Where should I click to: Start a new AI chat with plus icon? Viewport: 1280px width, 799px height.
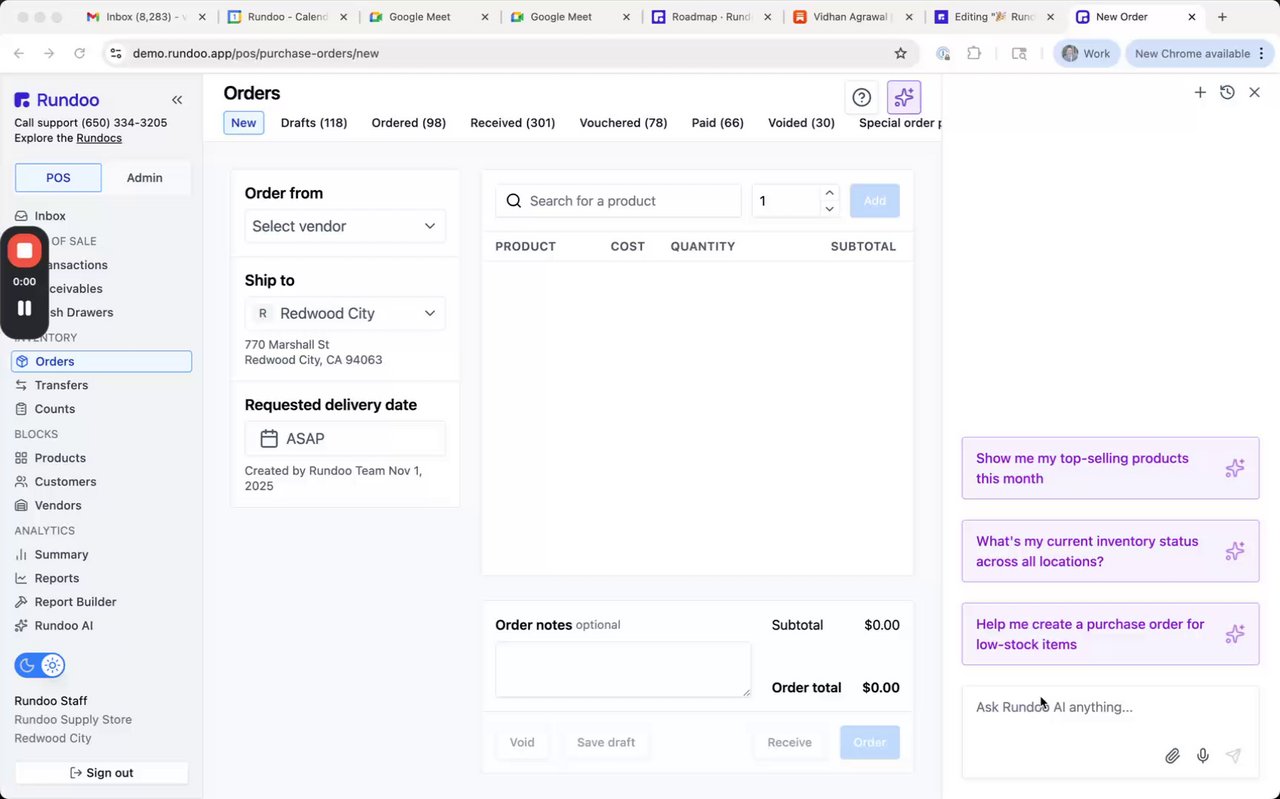[1200, 92]
